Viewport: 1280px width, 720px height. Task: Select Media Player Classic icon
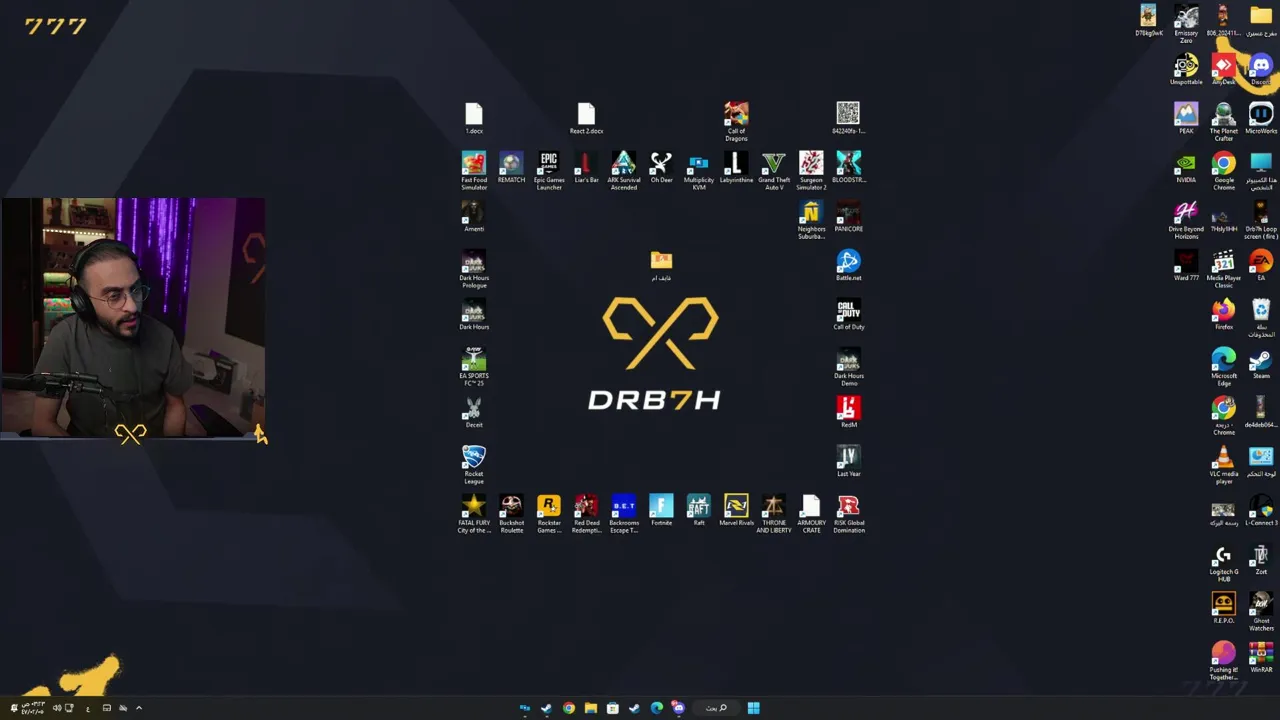click(1223, 268)
